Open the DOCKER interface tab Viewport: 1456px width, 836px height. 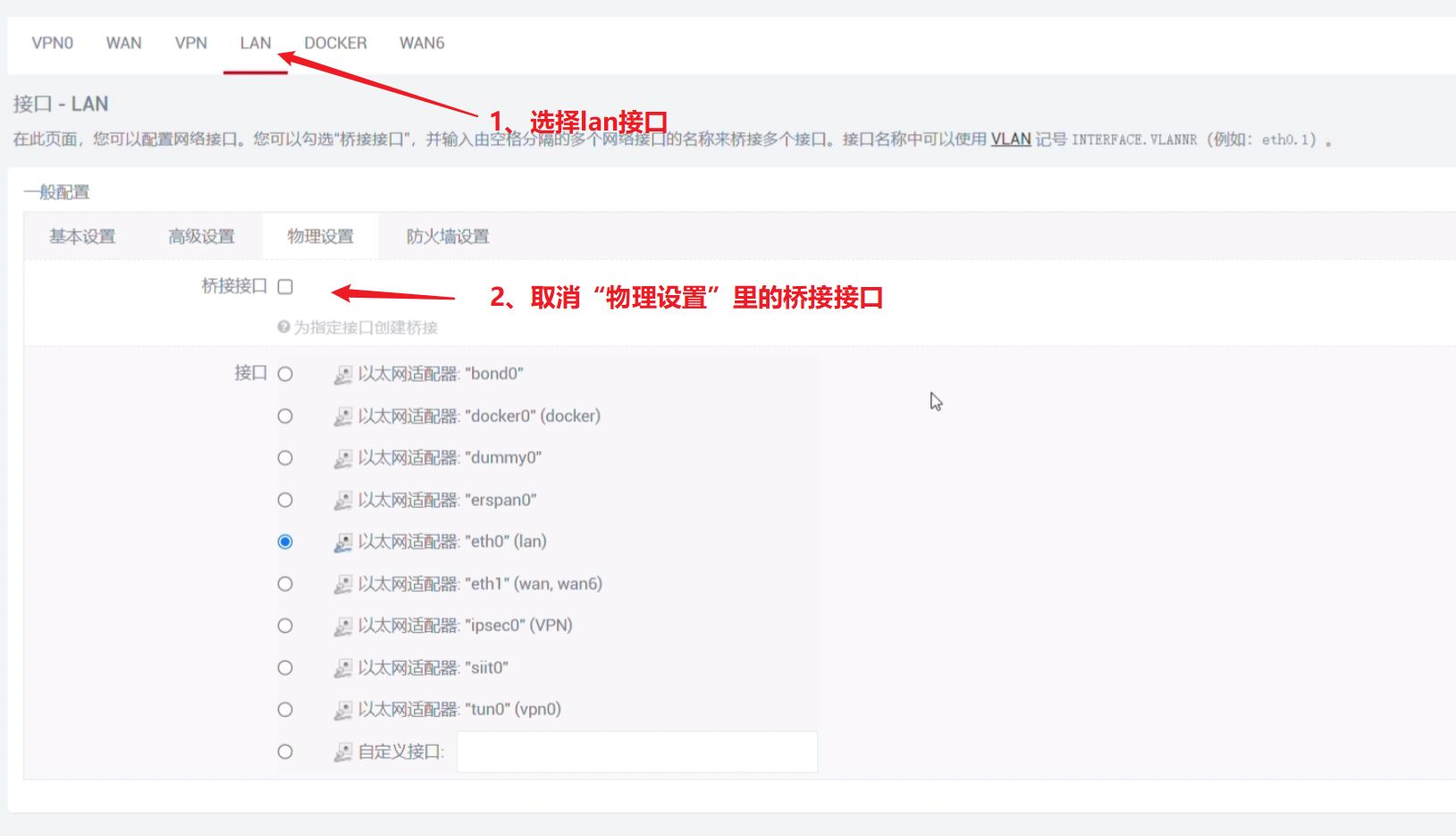(335, 43)
